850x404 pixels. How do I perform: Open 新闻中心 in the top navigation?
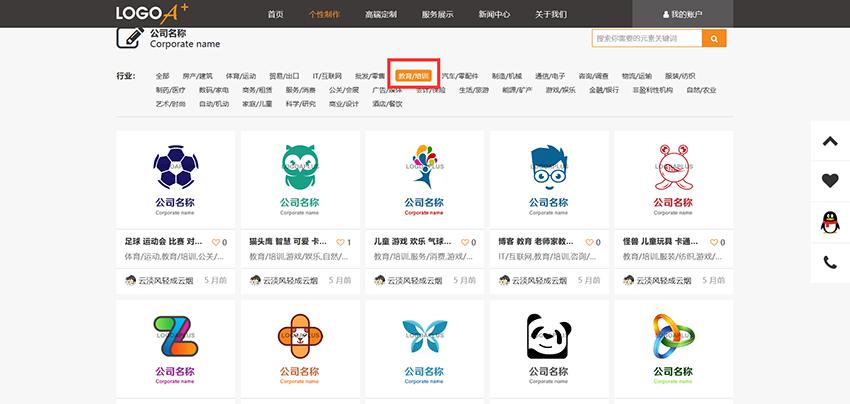pos(494,15)
